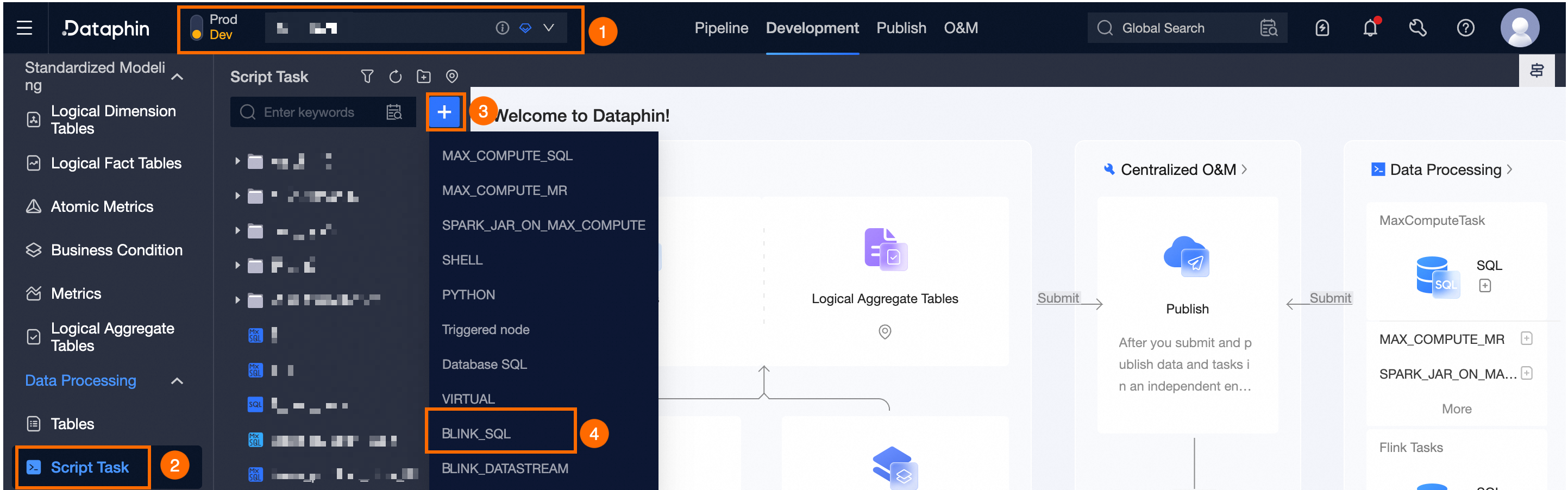Open the layout settings icon at top right
The height and width of the screenshot is (490, 1568).
point(1536,71)
